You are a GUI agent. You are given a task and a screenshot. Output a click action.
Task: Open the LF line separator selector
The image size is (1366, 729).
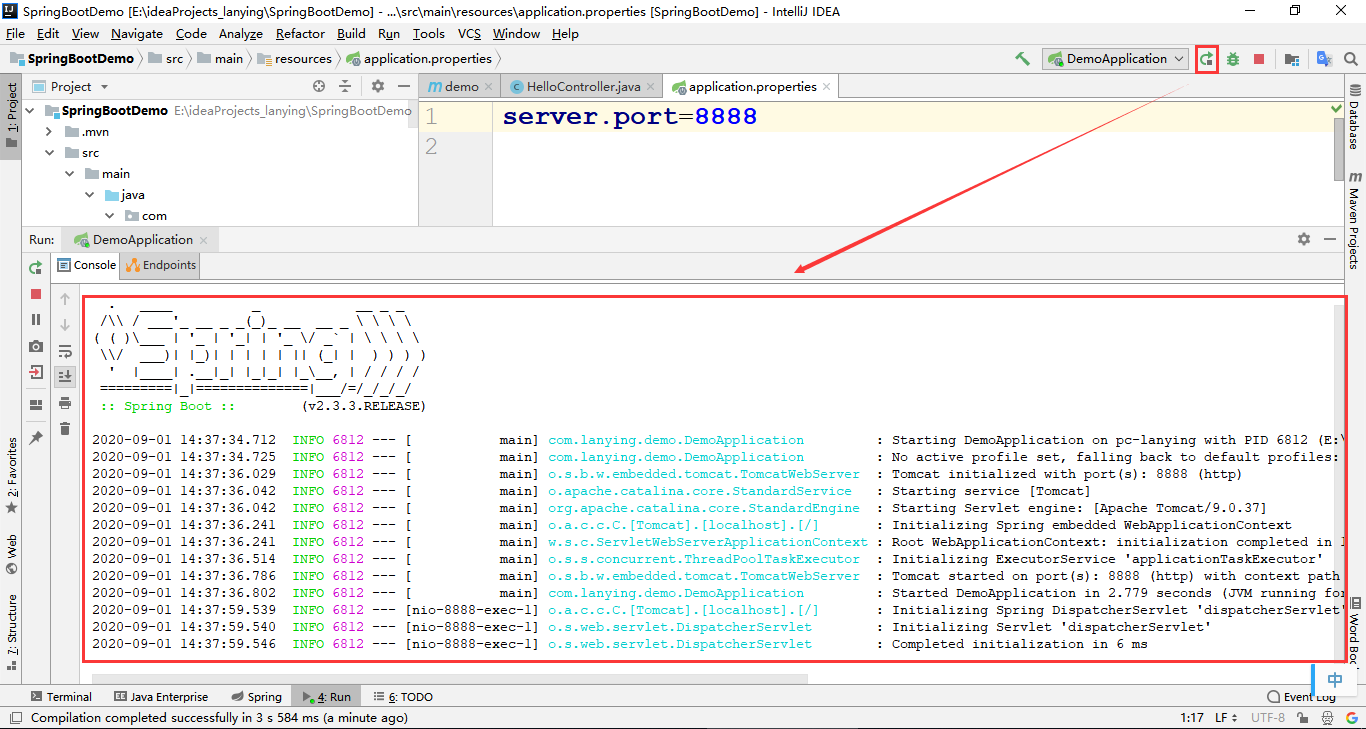point(1227,718)
